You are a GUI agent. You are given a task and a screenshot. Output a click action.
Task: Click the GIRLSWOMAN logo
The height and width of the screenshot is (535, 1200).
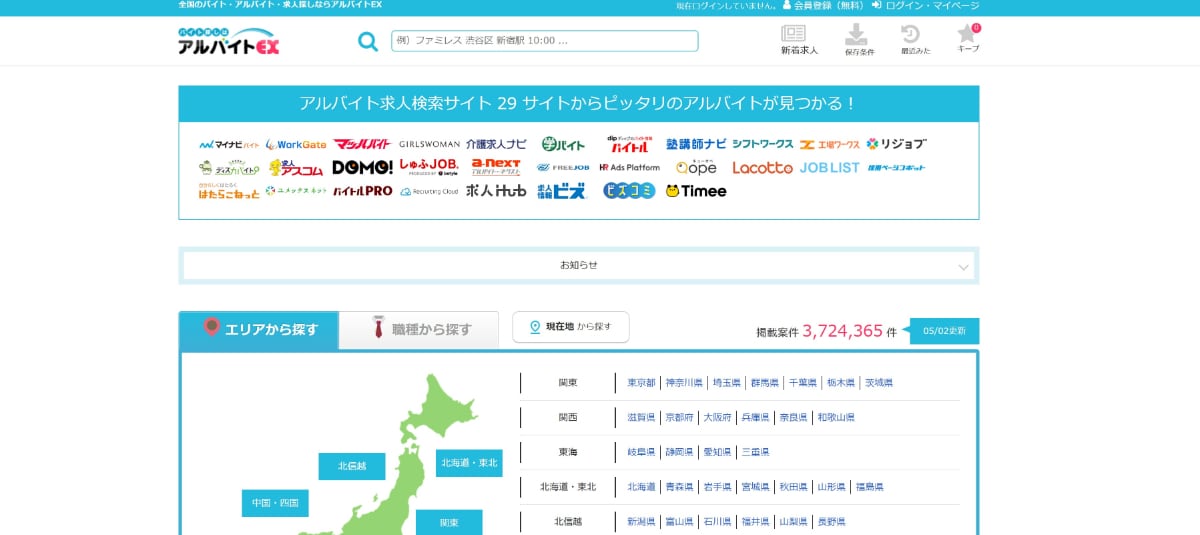pos(429,144)
